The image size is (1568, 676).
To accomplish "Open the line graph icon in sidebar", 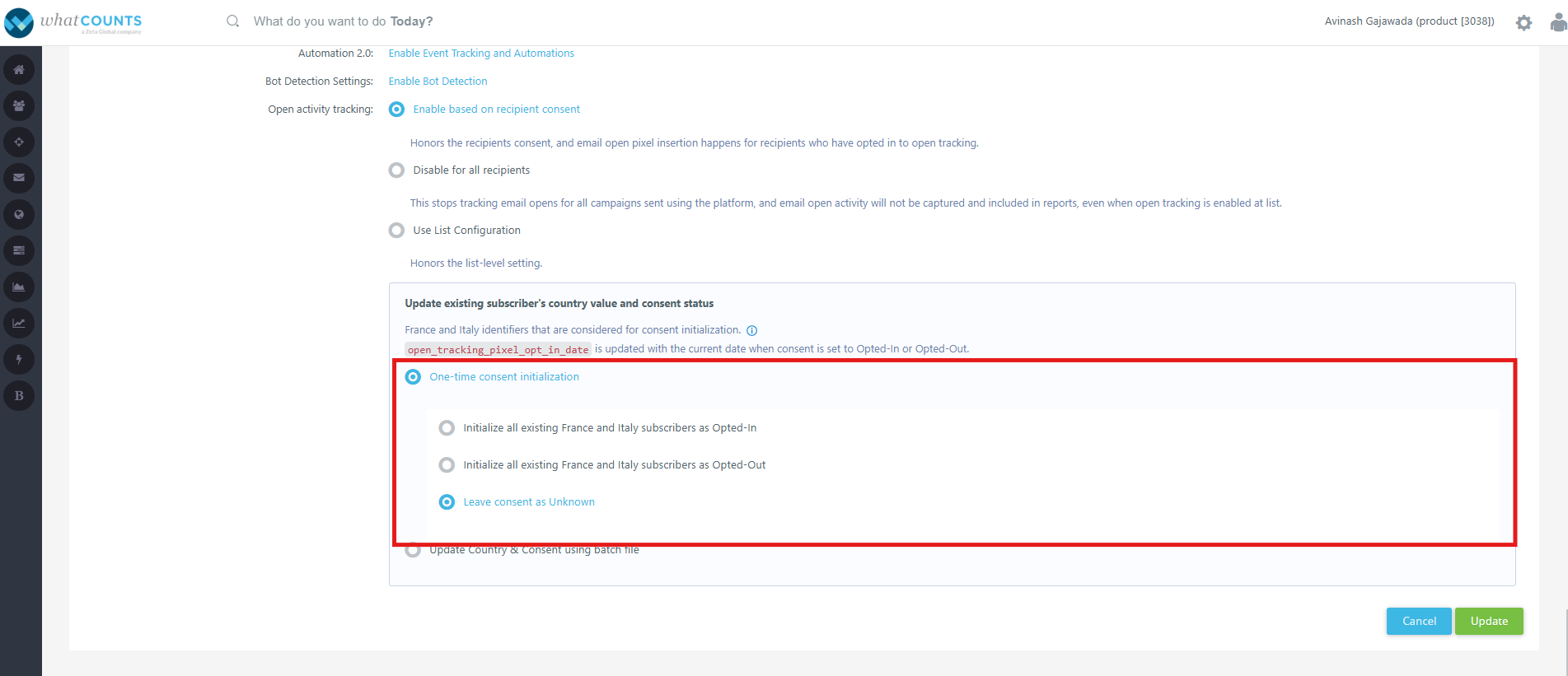I will (x=19, y=323).
